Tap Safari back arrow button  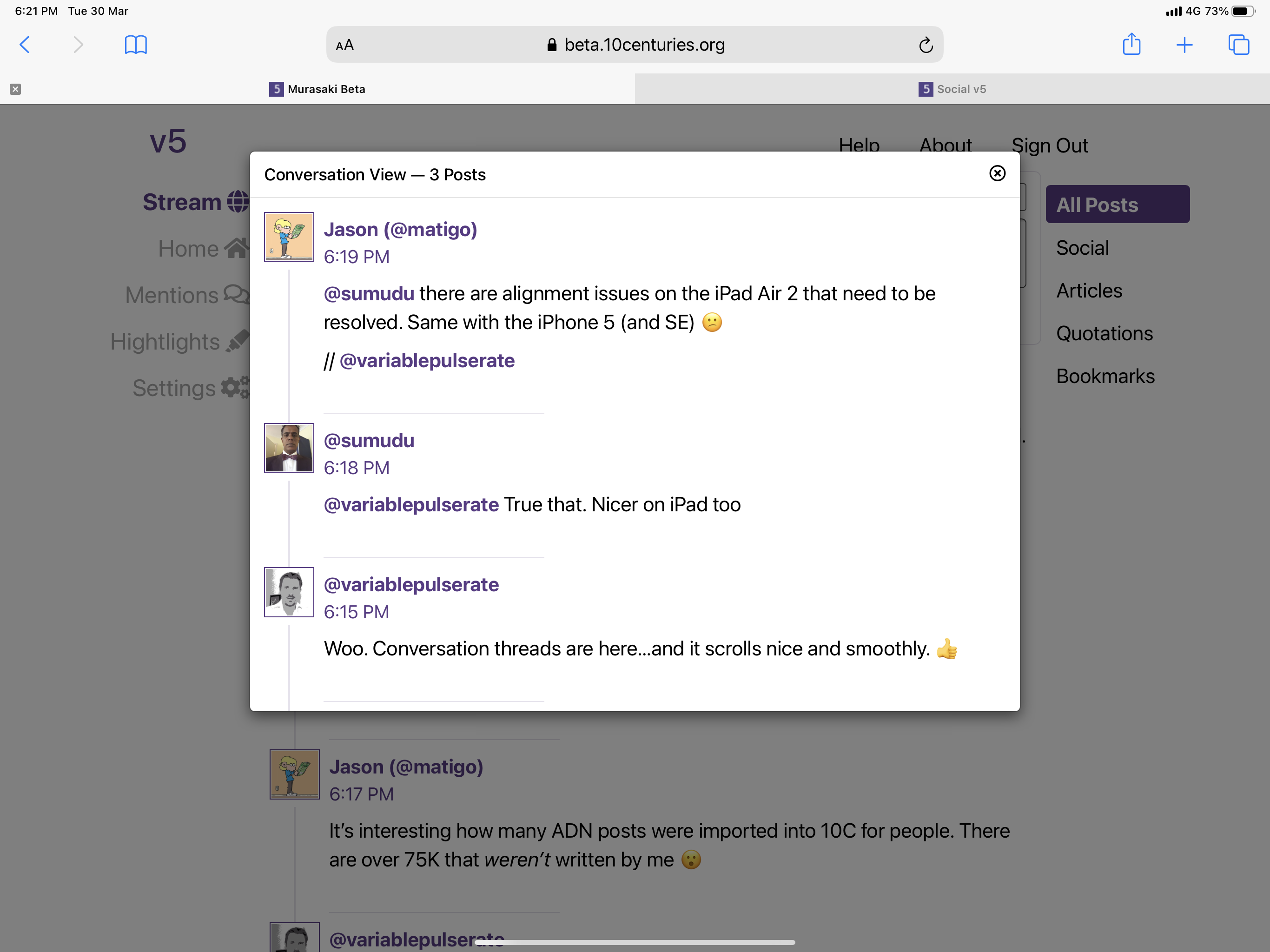25,45
